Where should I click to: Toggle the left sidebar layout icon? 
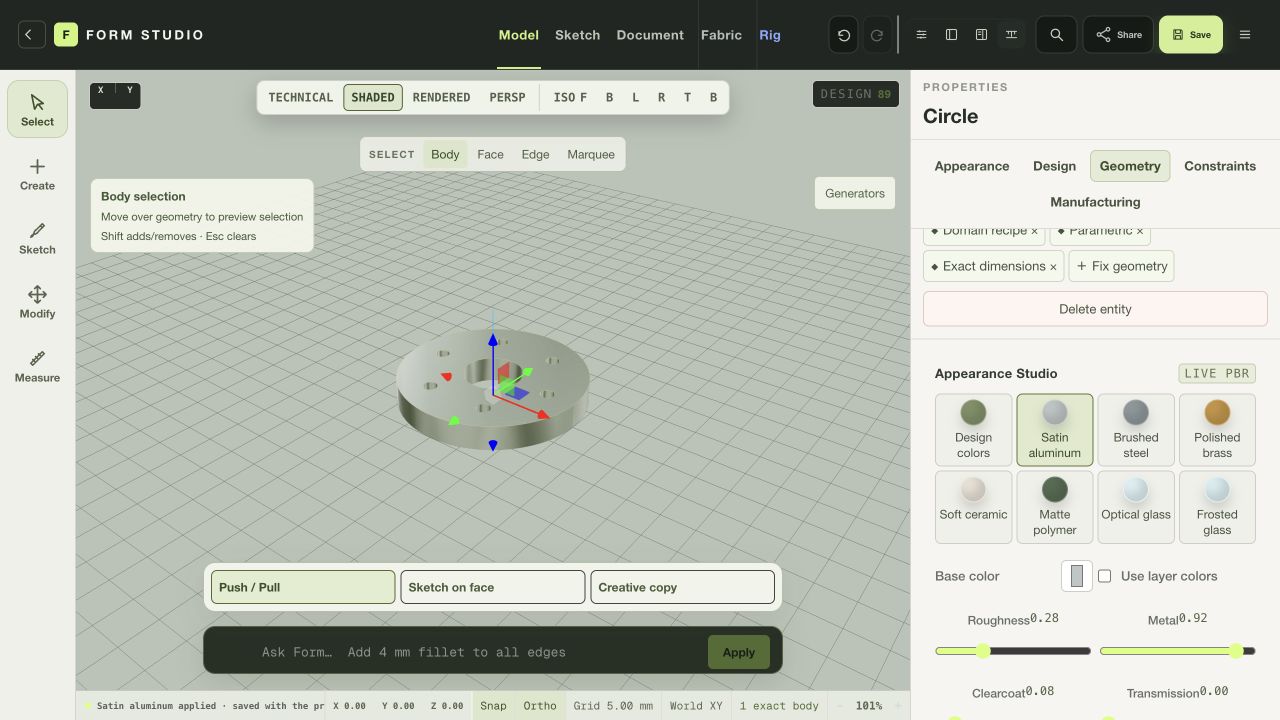point(952,35)
